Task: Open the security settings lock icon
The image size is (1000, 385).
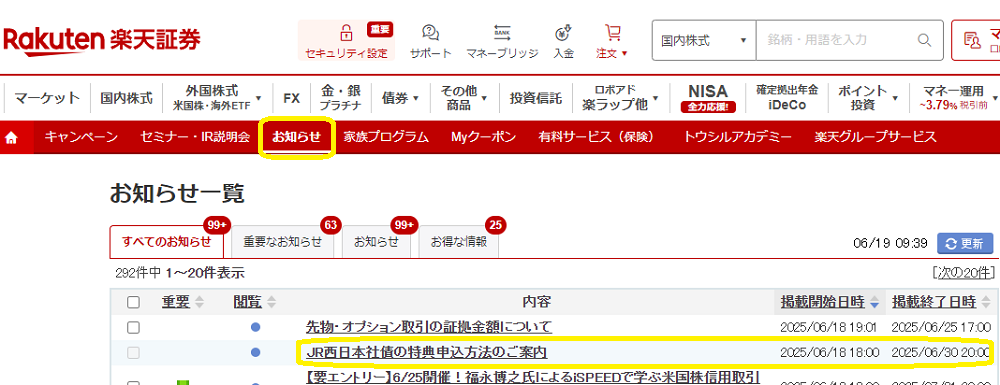Action: pyautogui.click(x=346, y=32)
